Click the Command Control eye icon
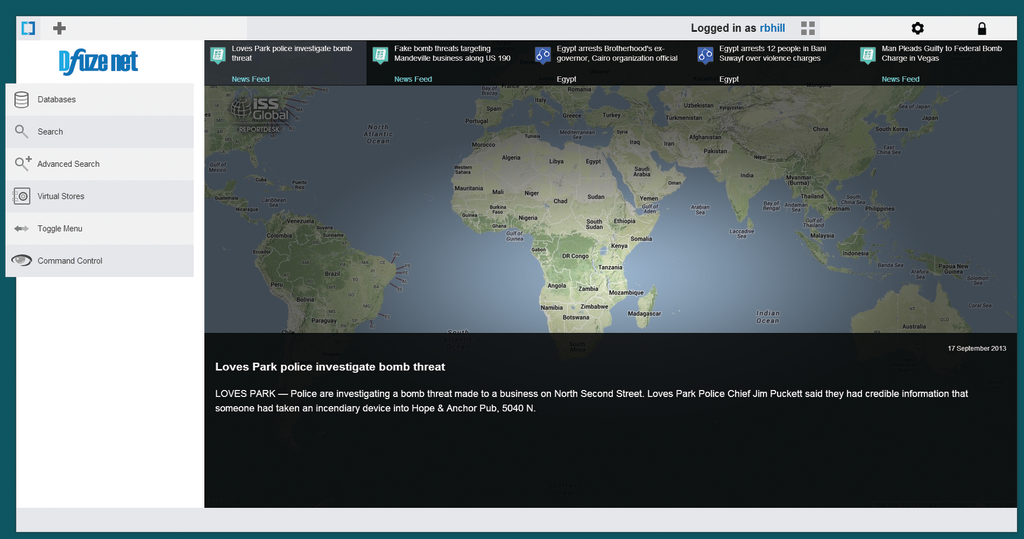The height and width of the screenshot is (539, 1024). click(21, 260)
